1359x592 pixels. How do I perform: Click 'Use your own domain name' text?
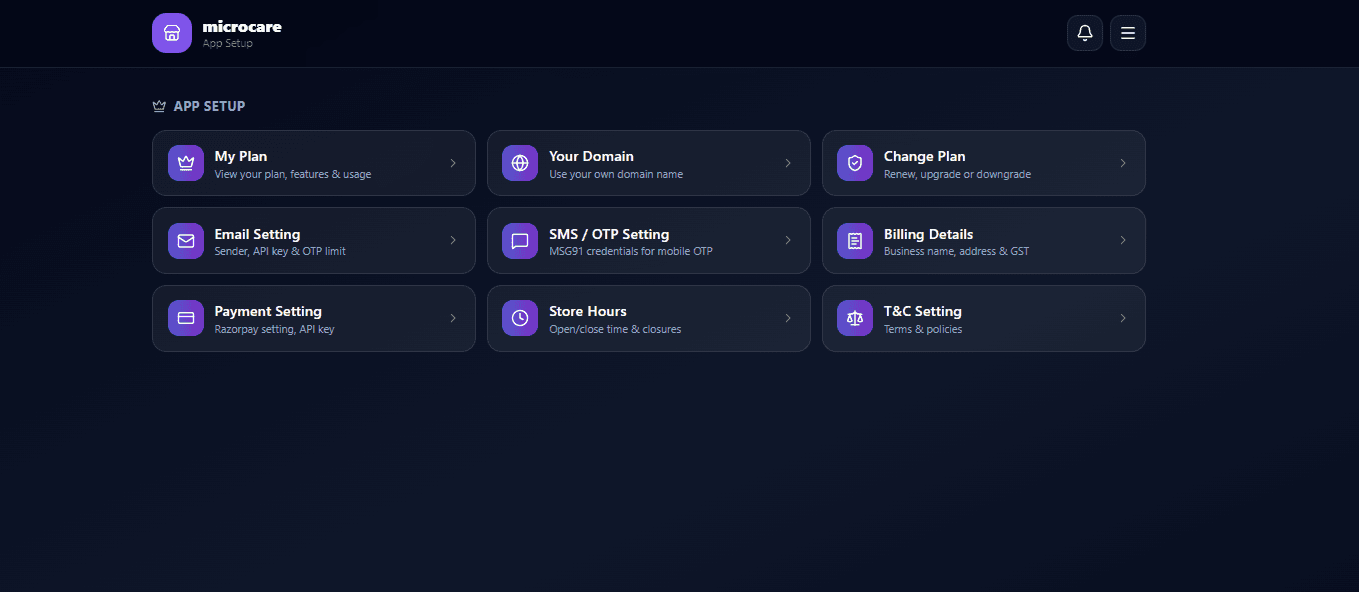(616, 174)
